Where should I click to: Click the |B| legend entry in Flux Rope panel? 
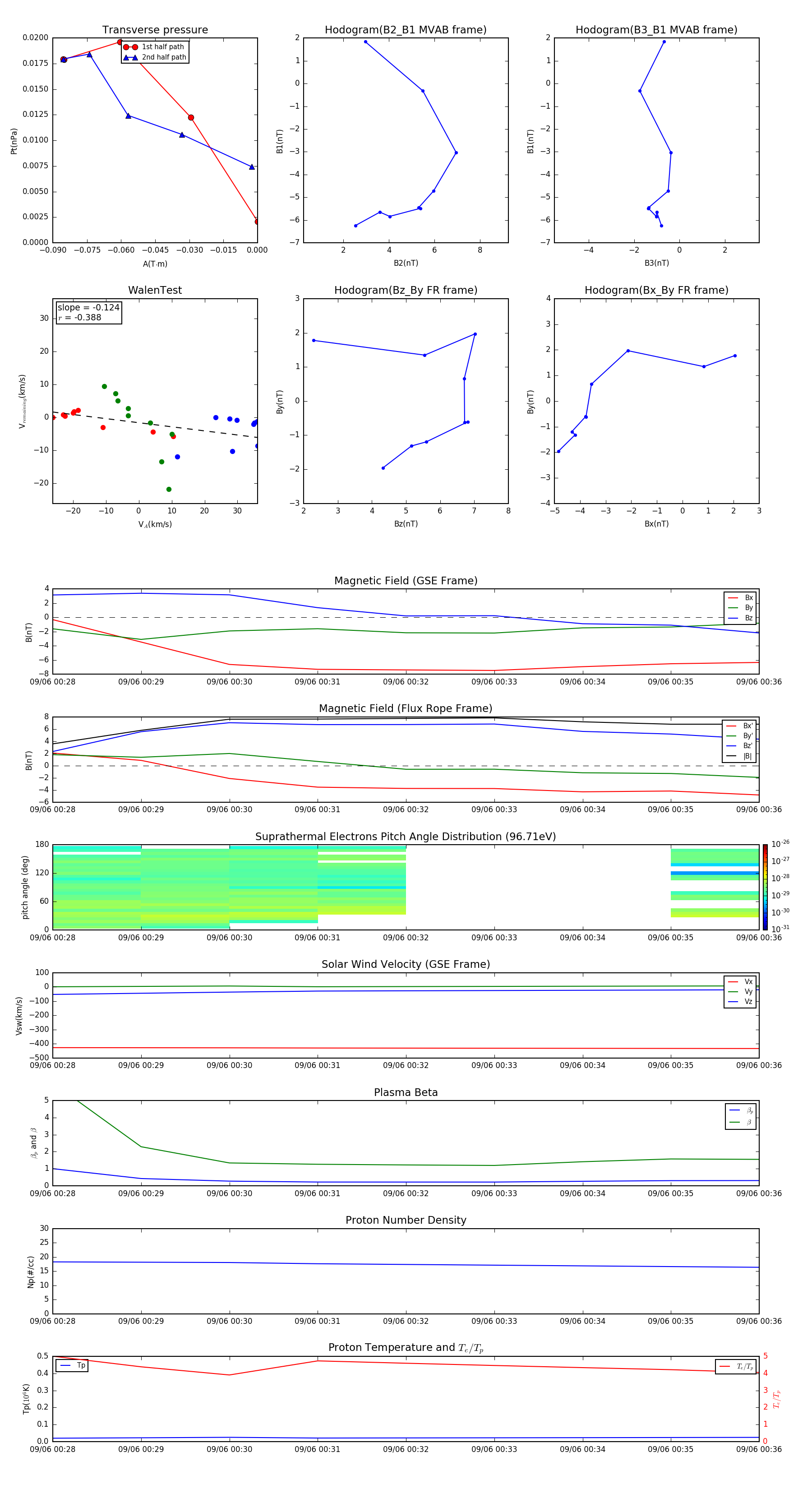click(x=740, y=756)
